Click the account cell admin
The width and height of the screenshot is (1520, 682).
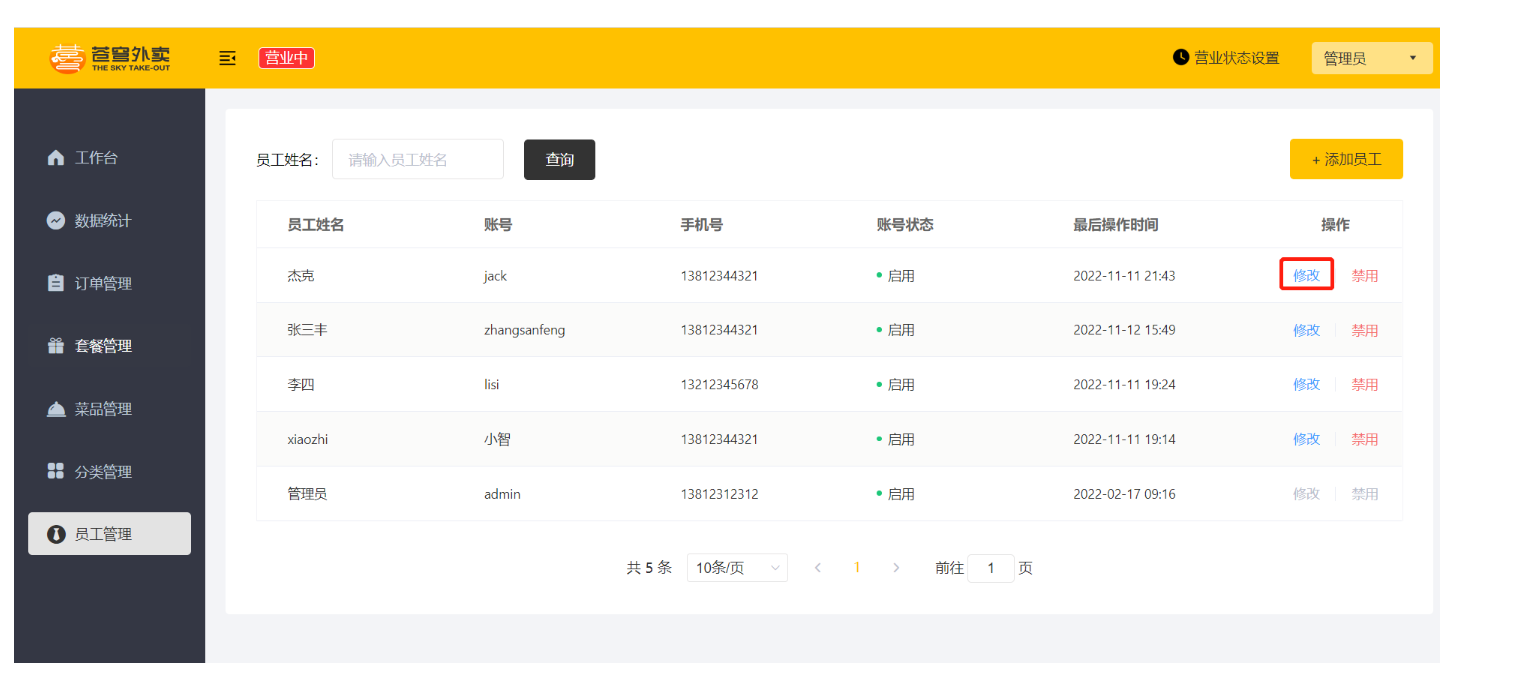[x=502, y=494]
